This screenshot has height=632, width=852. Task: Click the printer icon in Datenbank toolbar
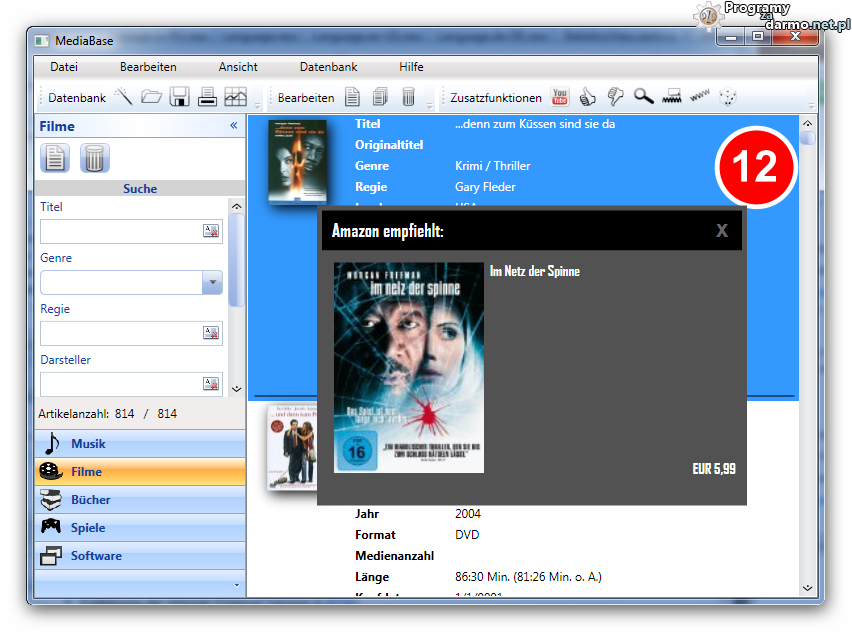coord(207,97)
